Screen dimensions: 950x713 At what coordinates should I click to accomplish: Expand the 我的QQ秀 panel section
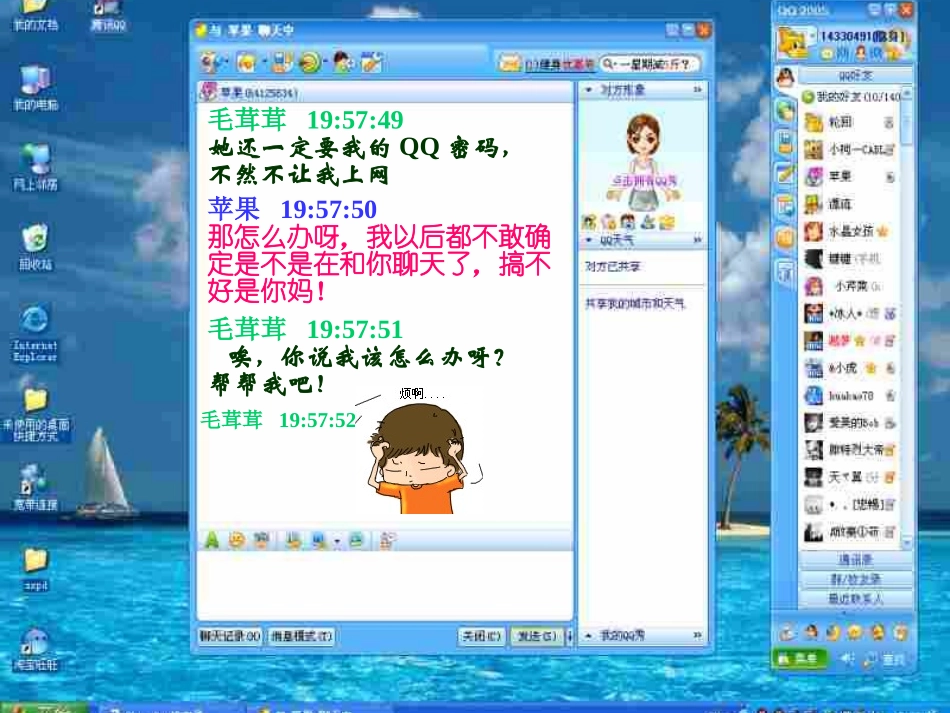[588, 635]
